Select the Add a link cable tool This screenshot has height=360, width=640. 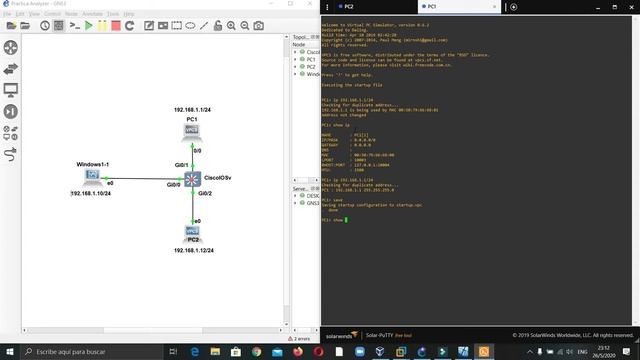[11, 154]
